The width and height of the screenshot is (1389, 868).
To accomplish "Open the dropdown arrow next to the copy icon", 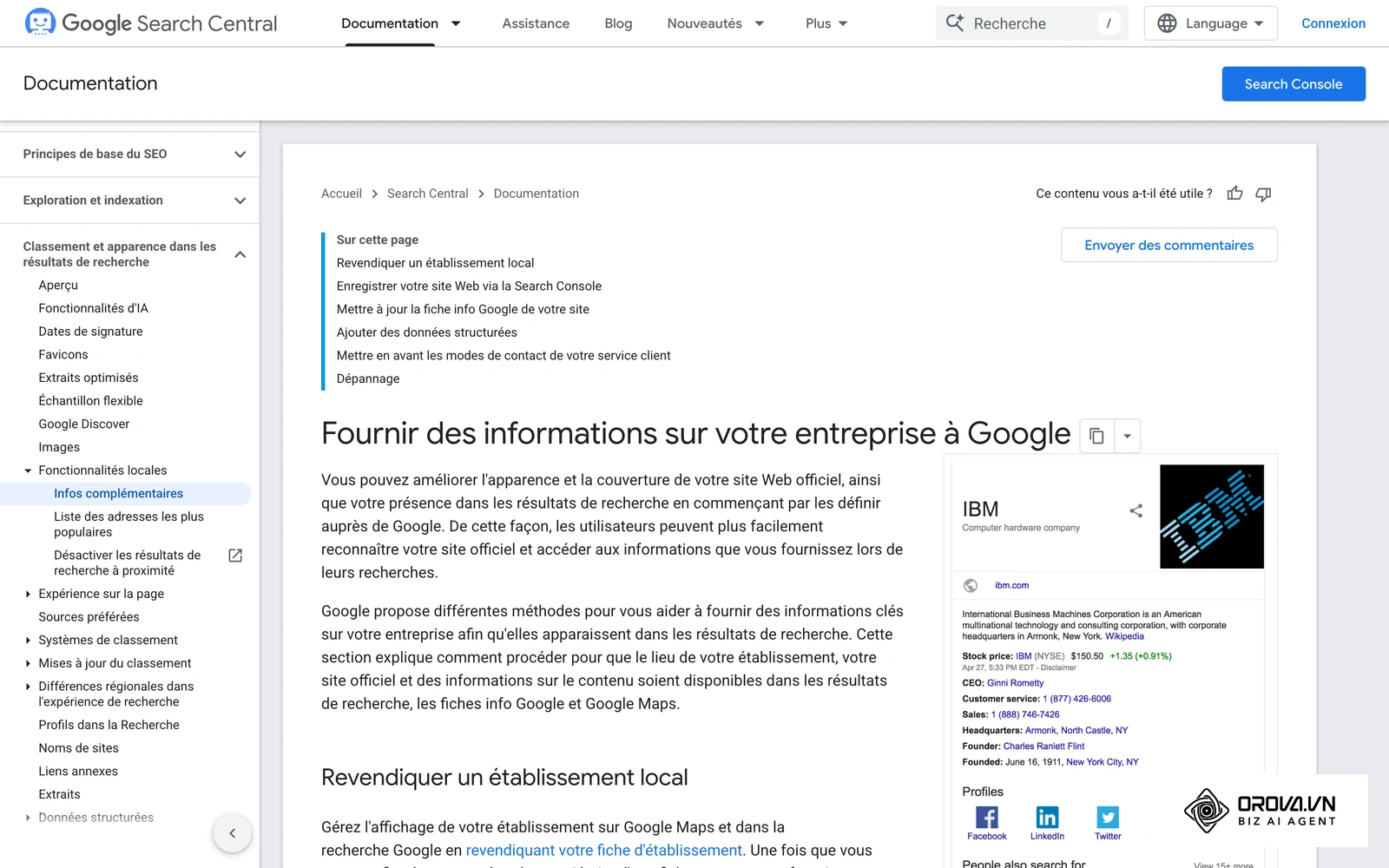I will coord(1127,436).
